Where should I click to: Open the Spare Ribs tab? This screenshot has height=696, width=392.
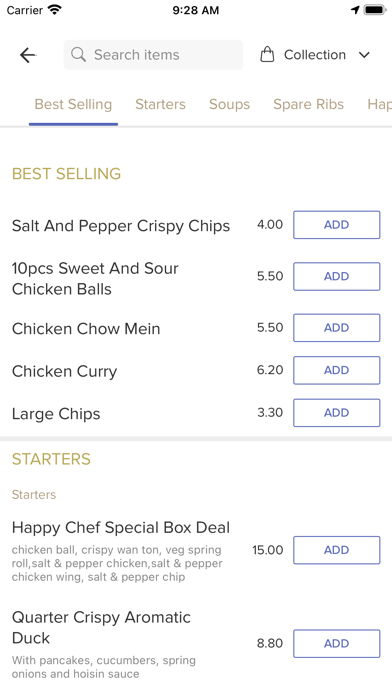tap(309, 104)
